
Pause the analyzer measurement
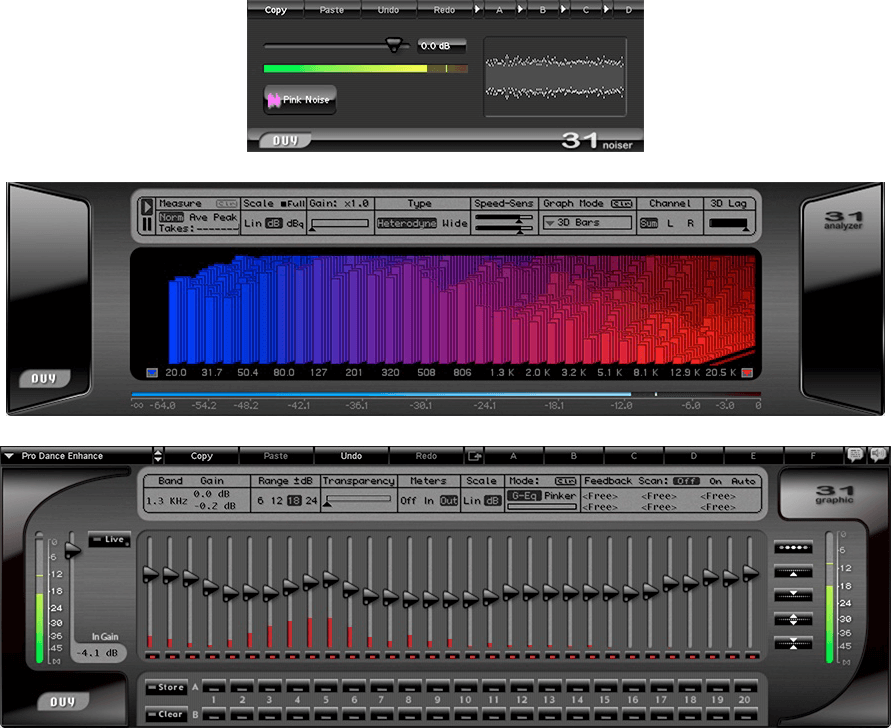148,225
